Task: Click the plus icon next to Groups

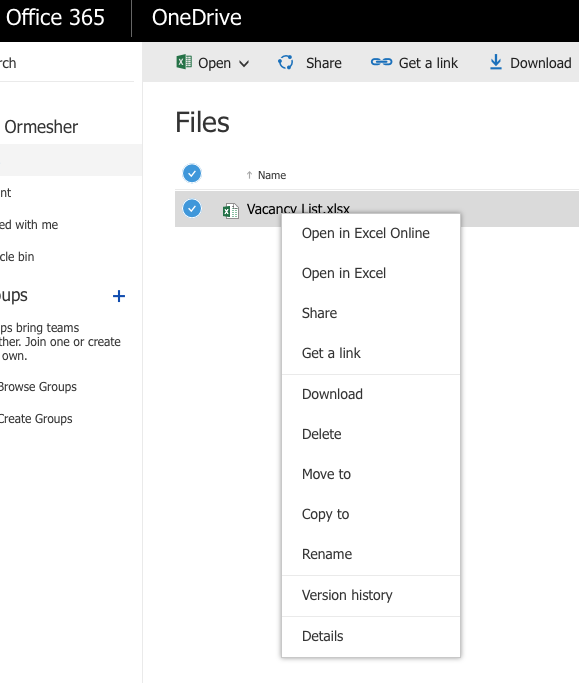Action: (x=119, y=296)
